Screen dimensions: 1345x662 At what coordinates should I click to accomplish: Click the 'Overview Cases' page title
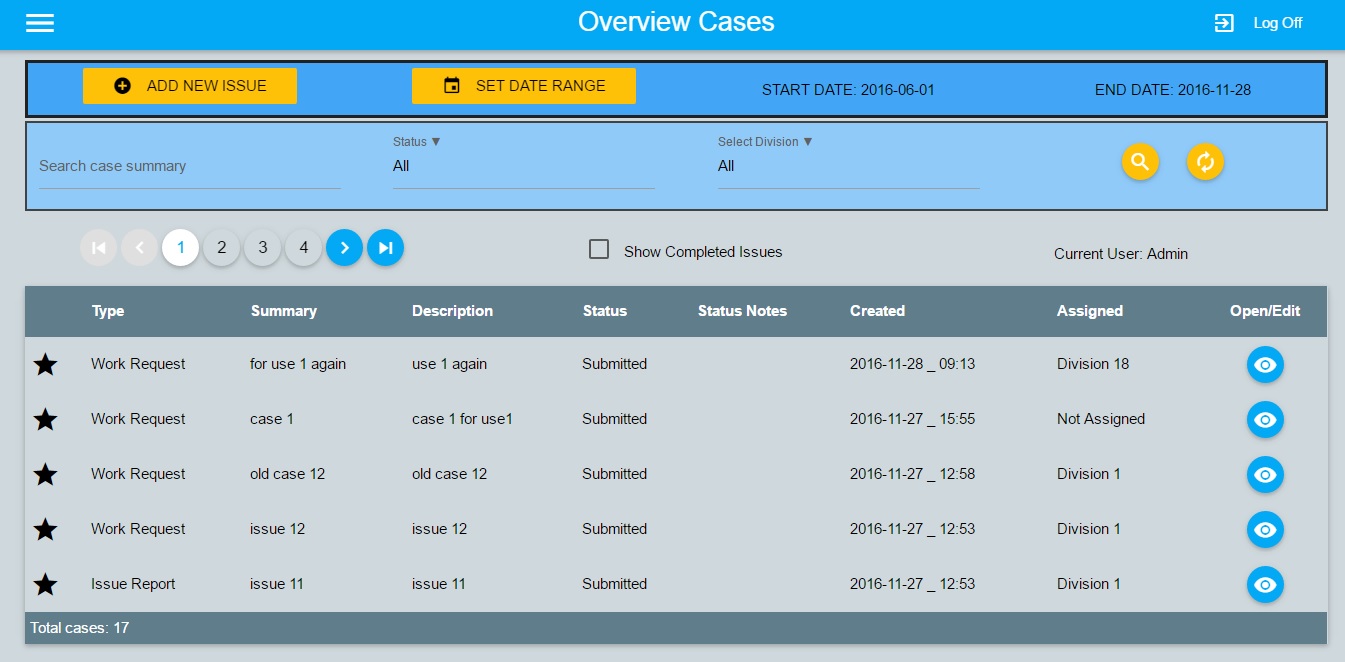click(x=676, y=22)
